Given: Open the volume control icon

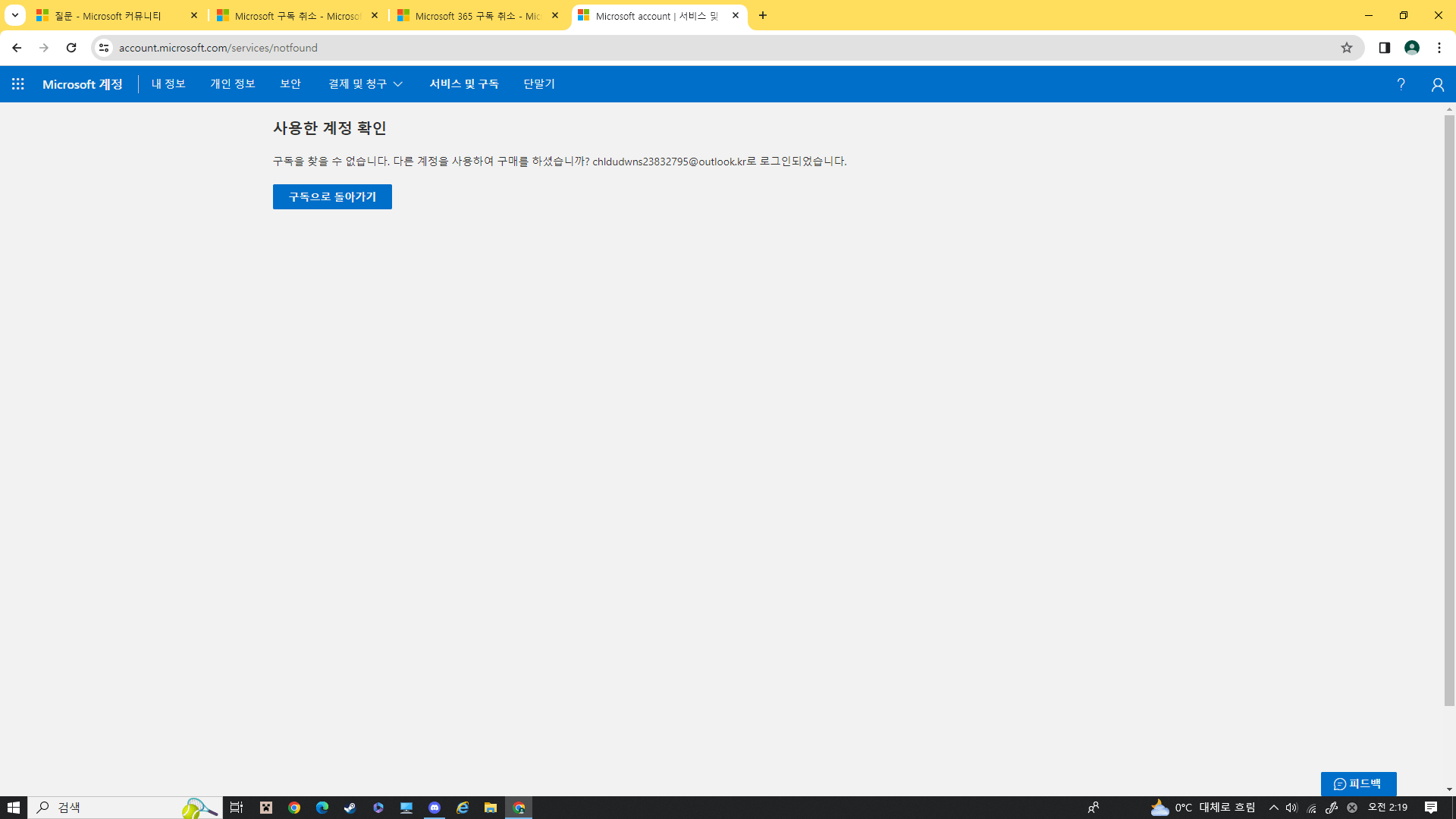Looking at the screenshot, I should coord(1291,808).
